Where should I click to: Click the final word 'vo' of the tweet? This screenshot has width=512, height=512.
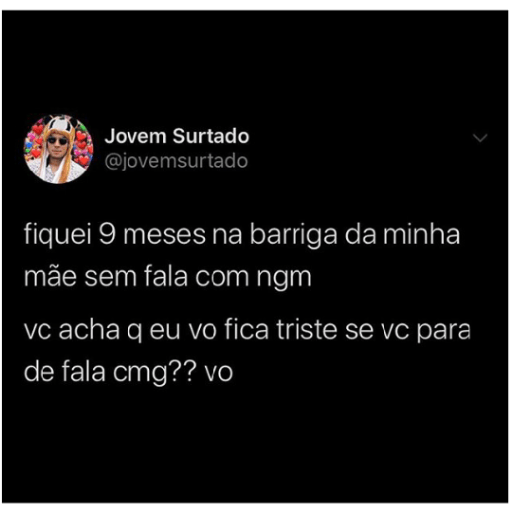tap(219, 373)
